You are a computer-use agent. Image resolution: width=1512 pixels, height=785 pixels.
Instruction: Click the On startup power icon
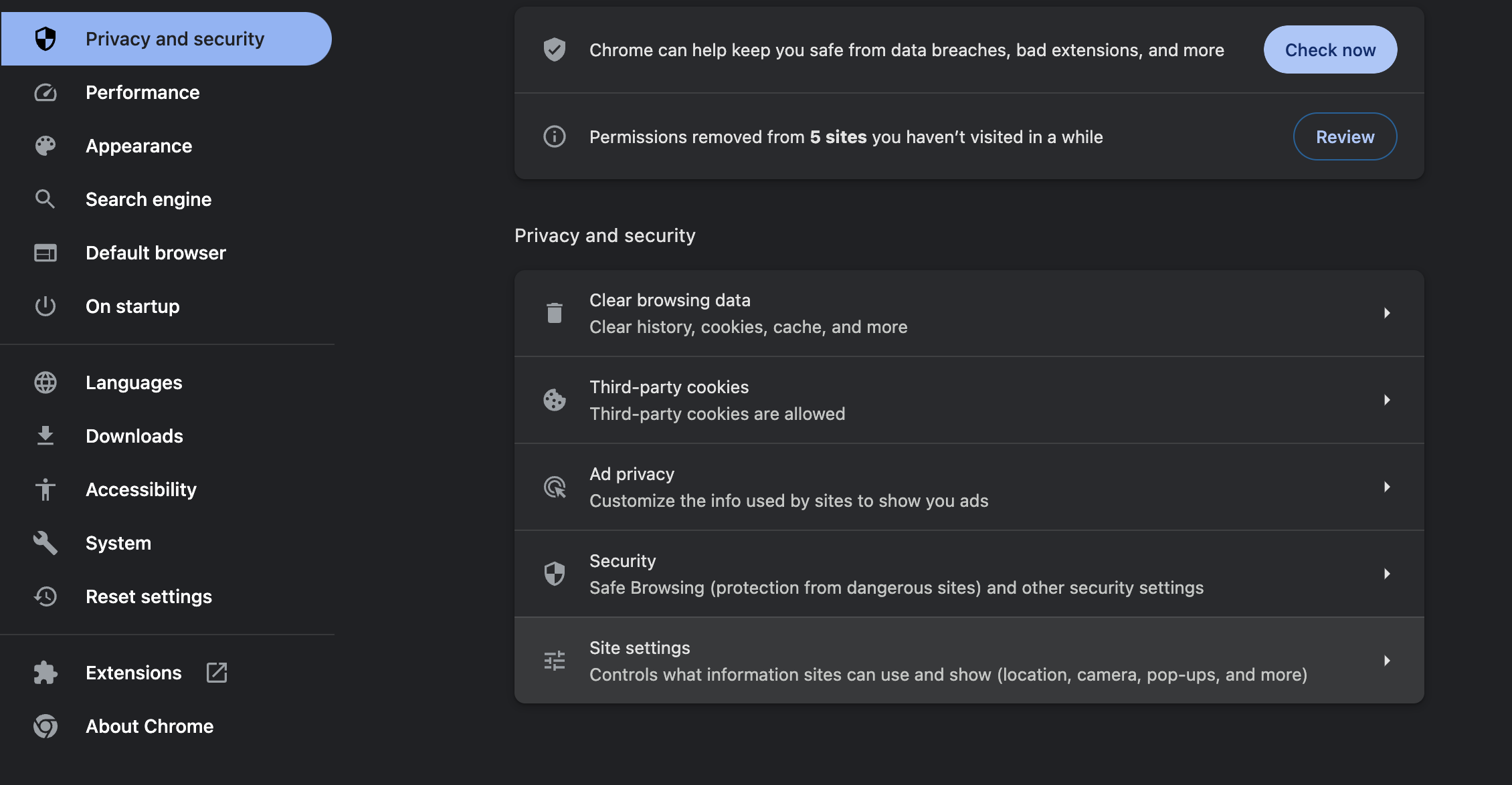(45, 306)
